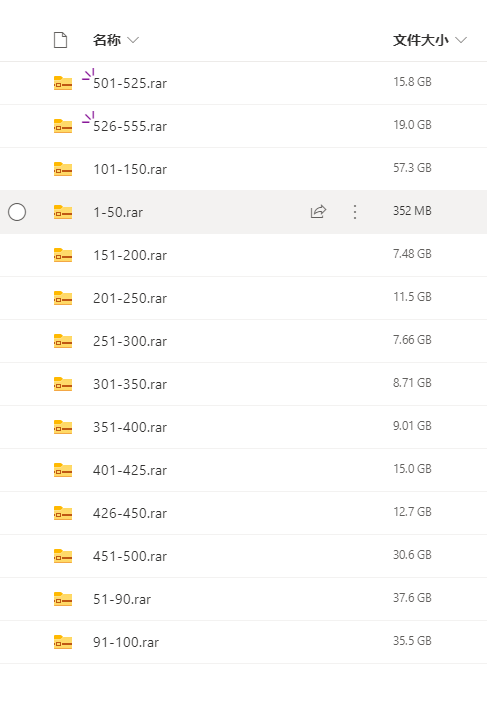Click the file type icon column header
The height and width of the screenshot is (723, 487).
pyautogui.click(x=60, y=40)
